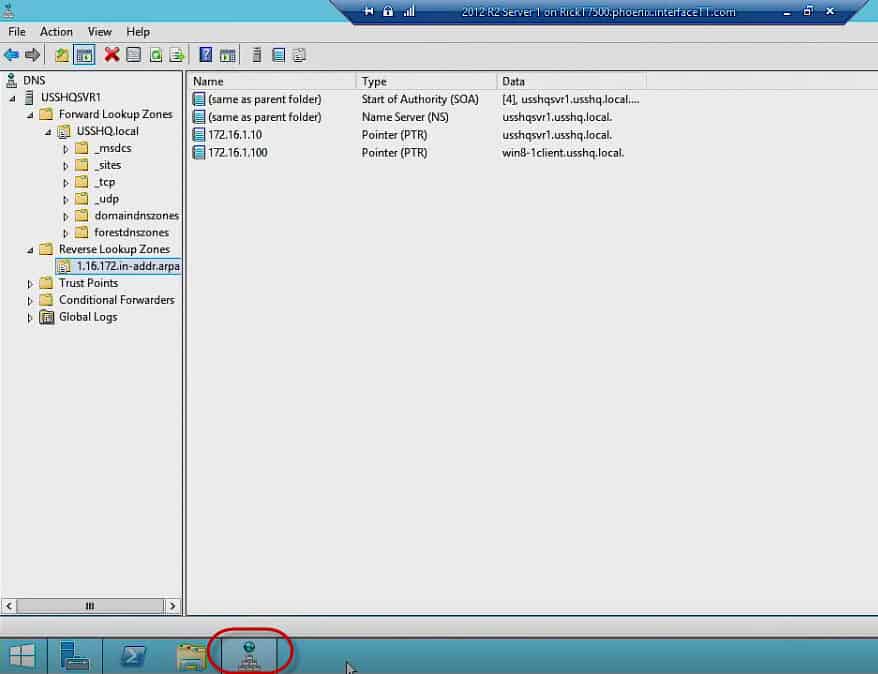This screenshot has width=878, height=674.
Task: Select the USSHQ.local zone
Action: click(108, 131)
